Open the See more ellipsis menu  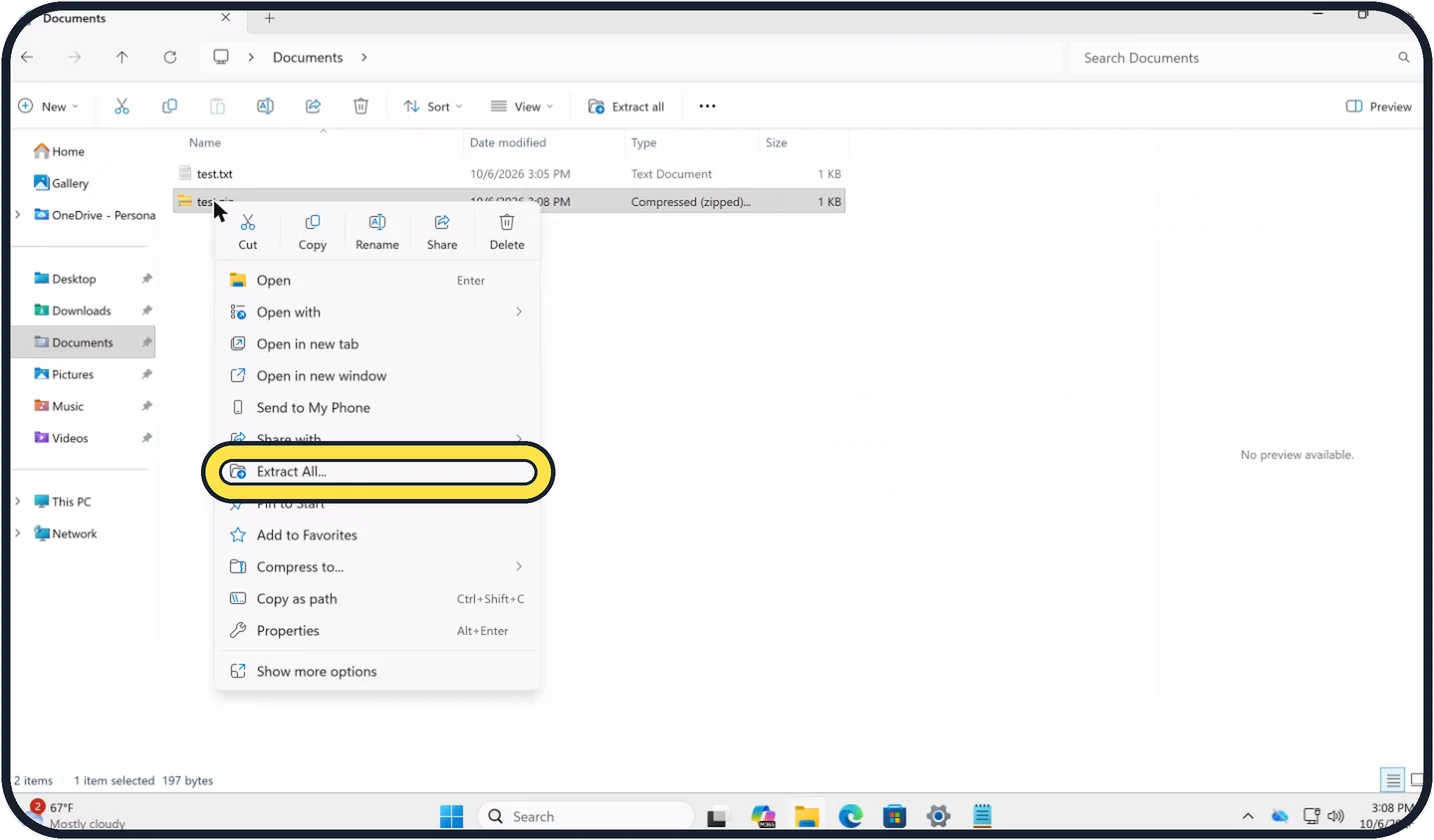point(707,106)
